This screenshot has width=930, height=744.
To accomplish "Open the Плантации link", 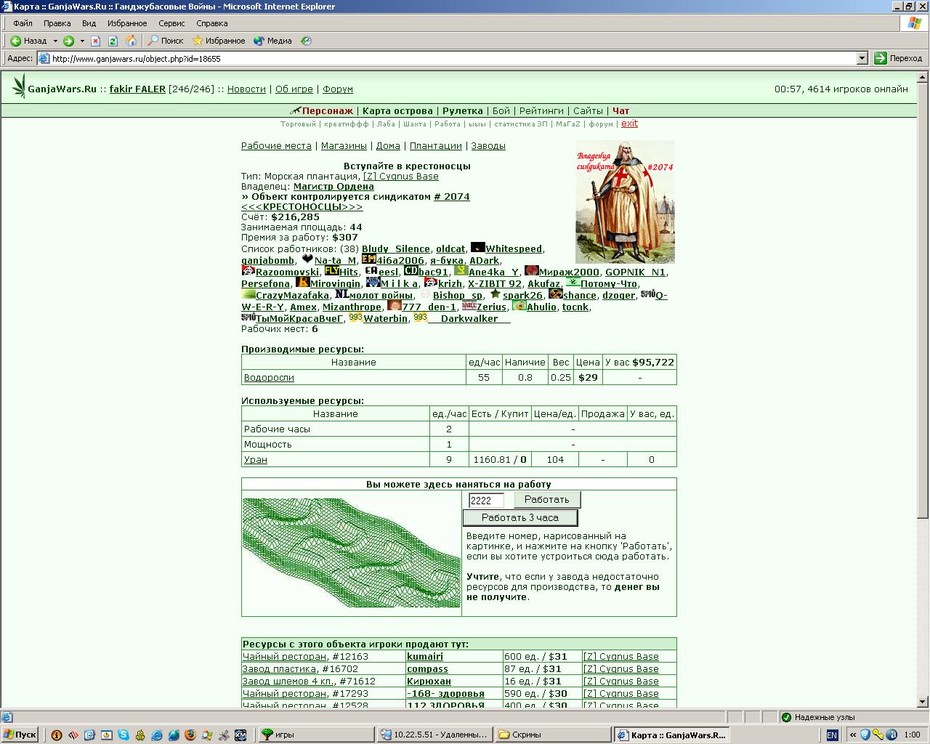I will tap(435, 145).
